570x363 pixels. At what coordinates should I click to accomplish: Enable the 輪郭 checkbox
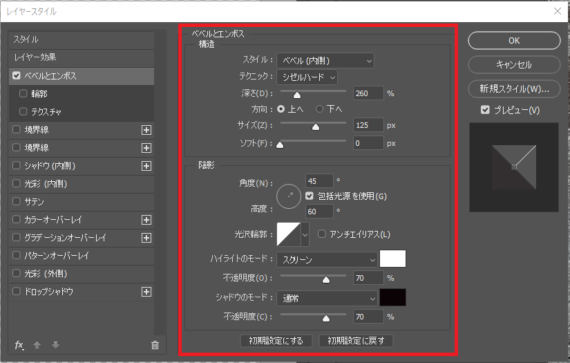(x=23, y=94)
